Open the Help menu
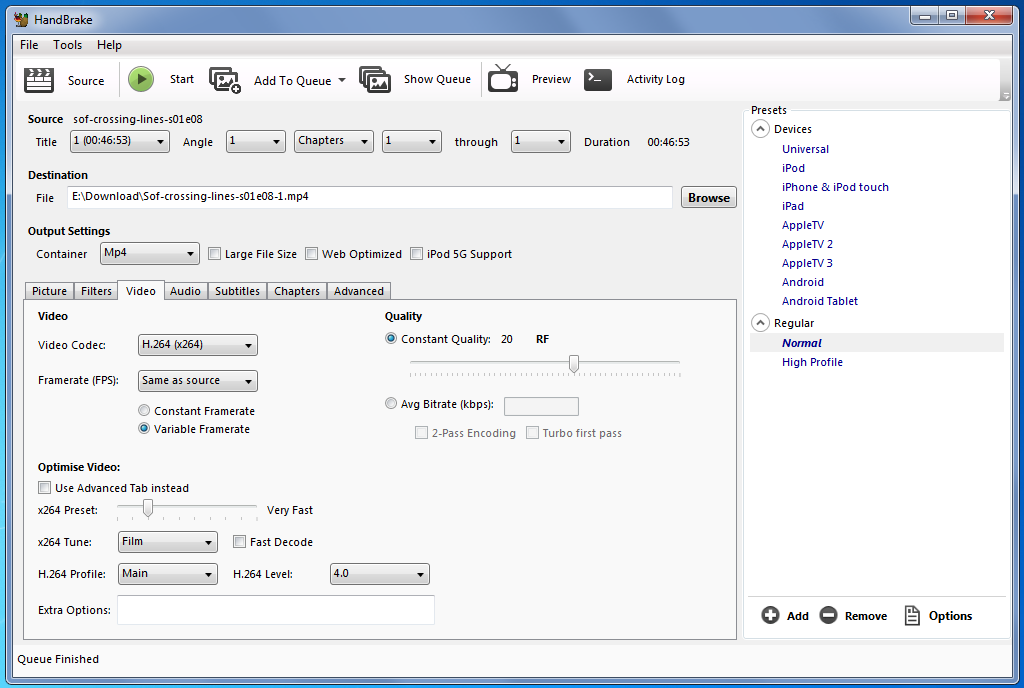This screenshot has height=688, width=1024. (109, 44)
